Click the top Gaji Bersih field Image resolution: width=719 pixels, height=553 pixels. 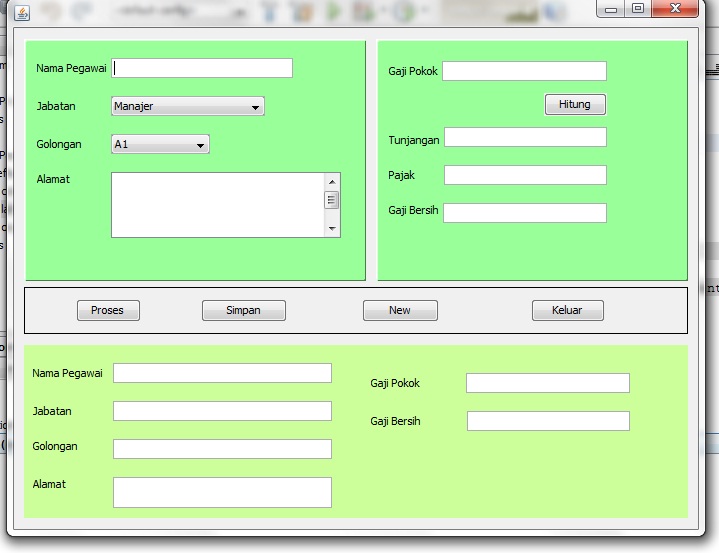525,213
